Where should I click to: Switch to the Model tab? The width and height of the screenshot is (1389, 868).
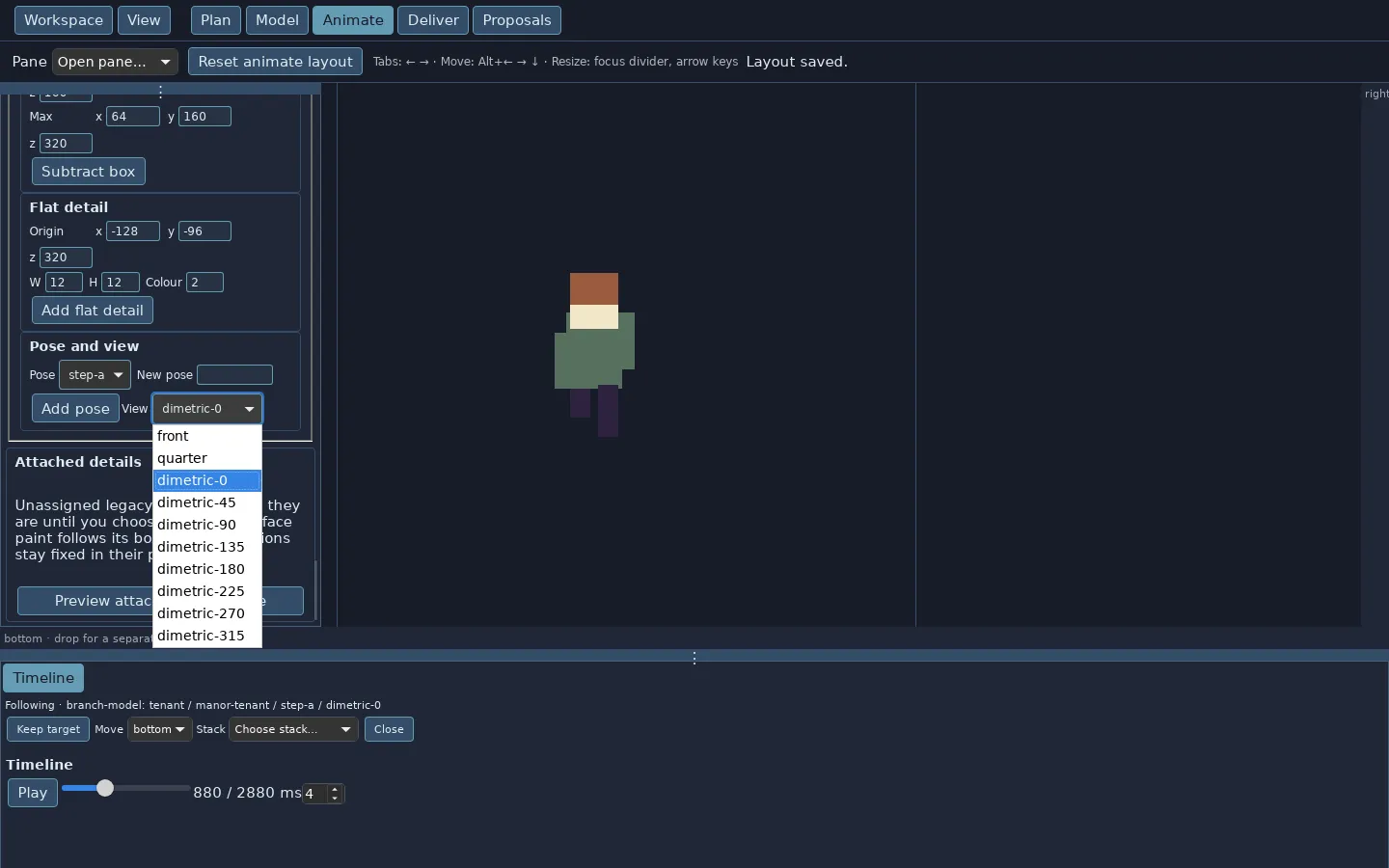click(x=277, y=20)
